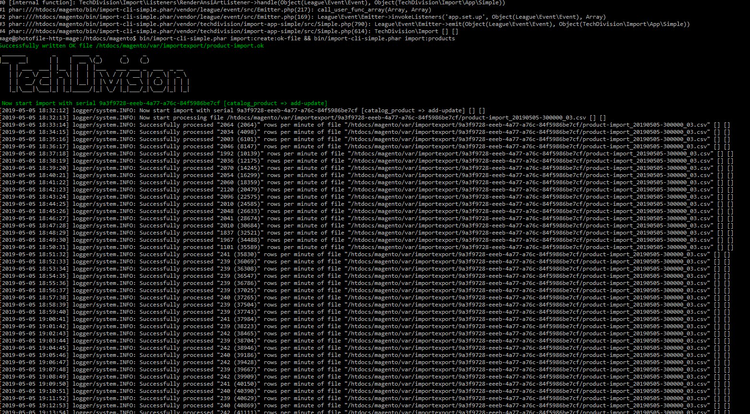Click log entry at 19:01:42
The height and width of the screenshot is (414, 750).
(365, 327)
